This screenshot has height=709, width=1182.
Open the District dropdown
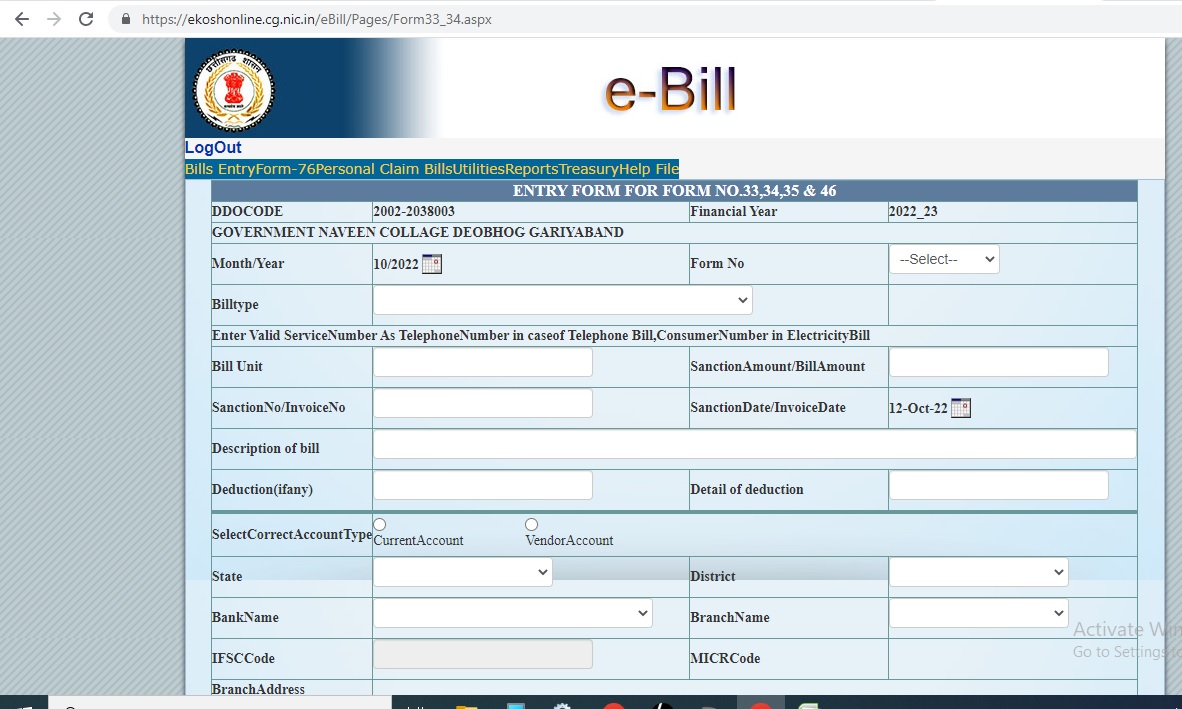978,572
